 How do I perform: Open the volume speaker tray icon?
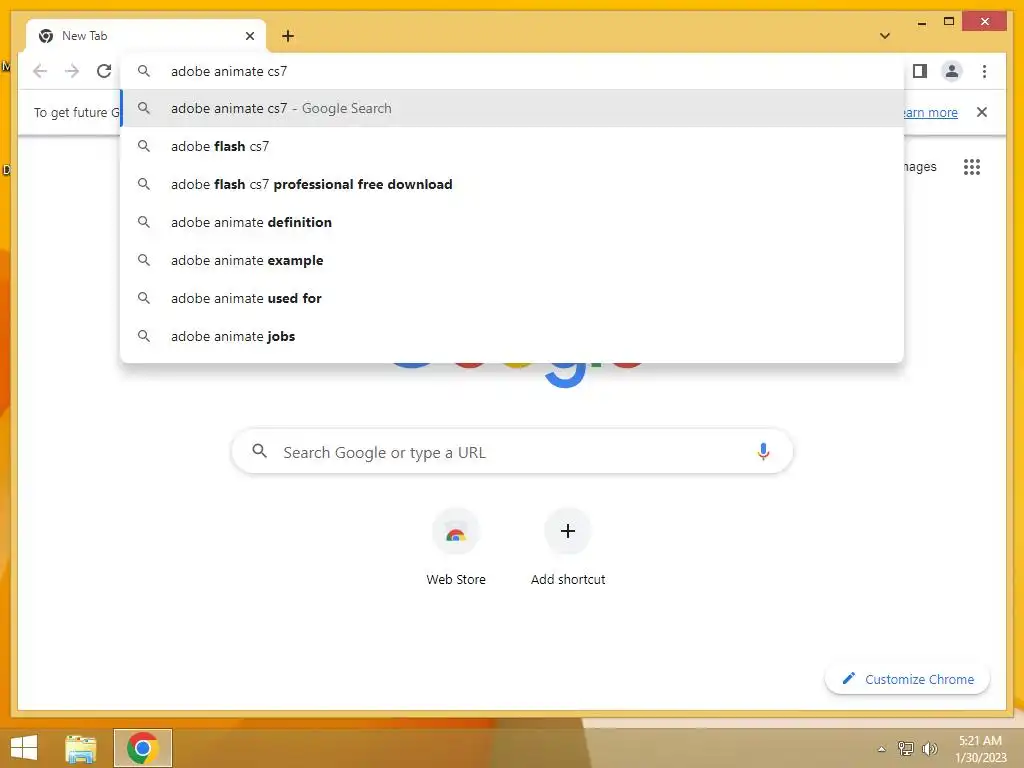(x=929, y=748)
